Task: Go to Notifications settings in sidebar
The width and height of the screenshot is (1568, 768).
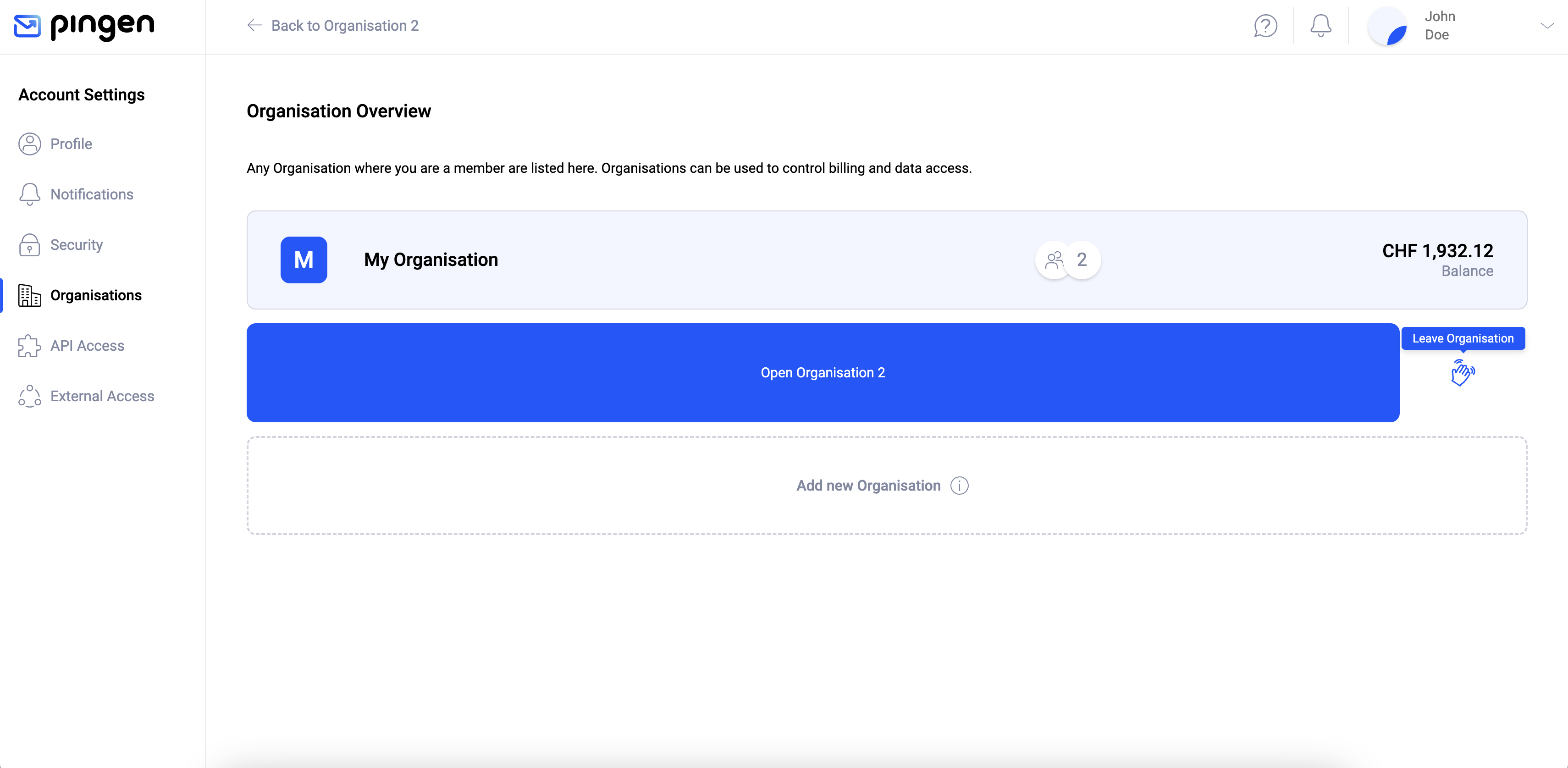Action: point(91,195)
